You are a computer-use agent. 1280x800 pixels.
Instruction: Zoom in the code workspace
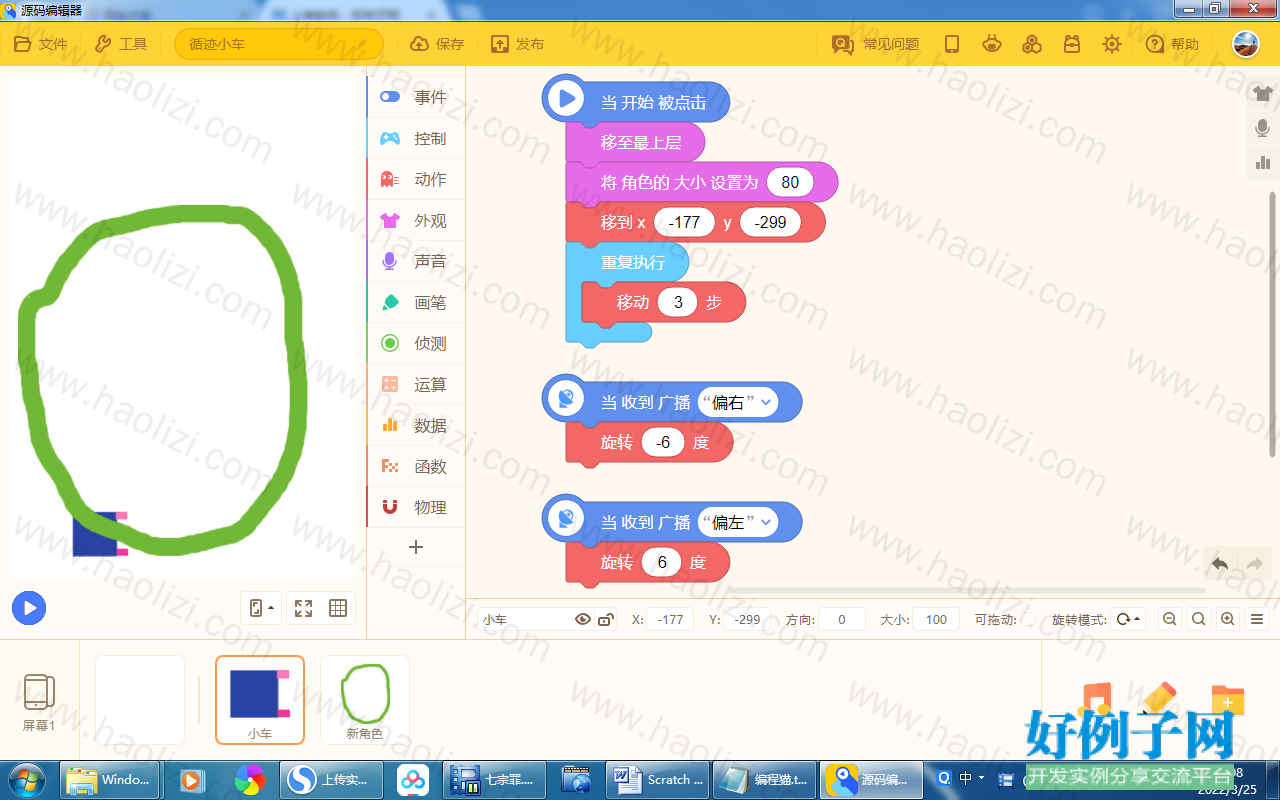(x=1228, y=620)
